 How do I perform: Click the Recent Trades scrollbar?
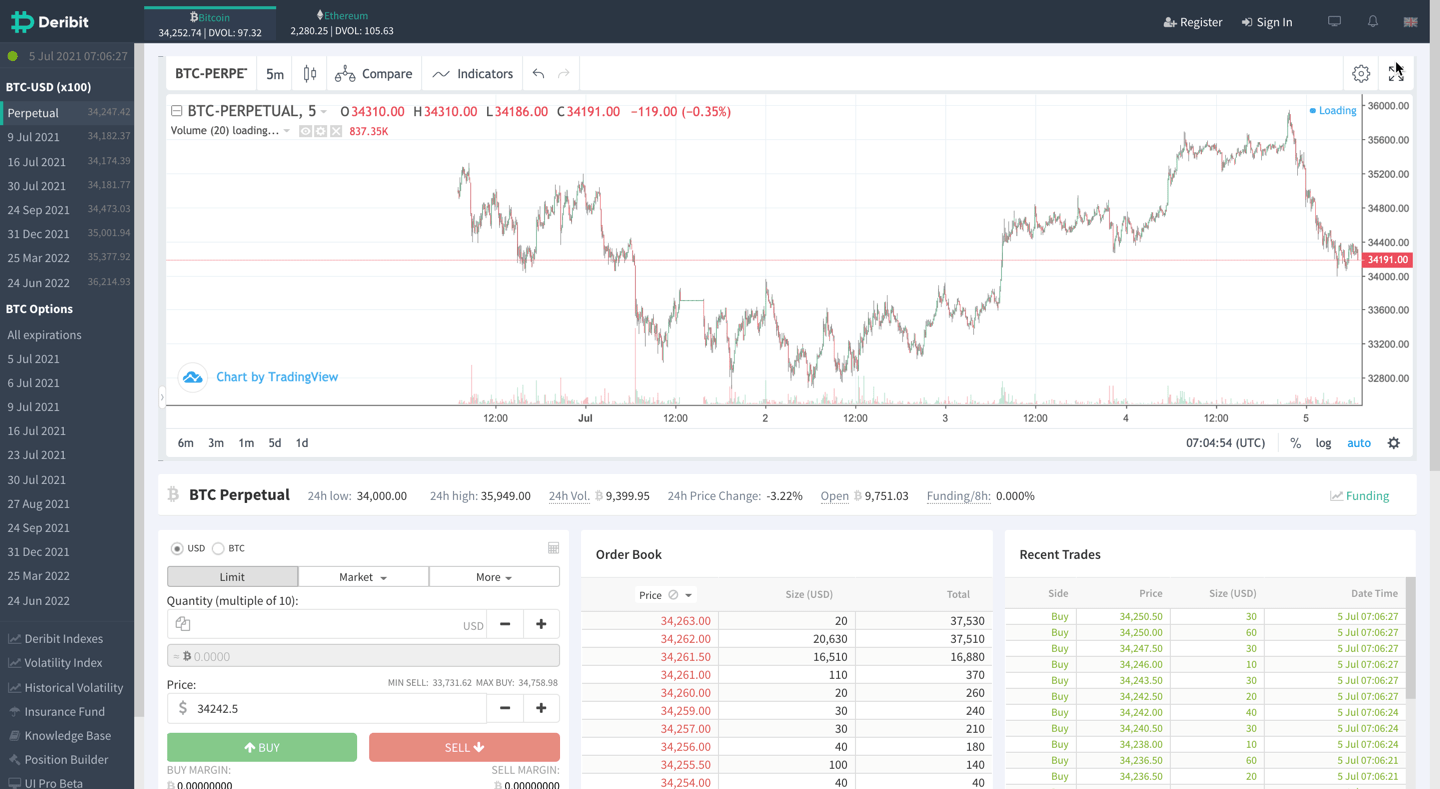point(1411,638)
